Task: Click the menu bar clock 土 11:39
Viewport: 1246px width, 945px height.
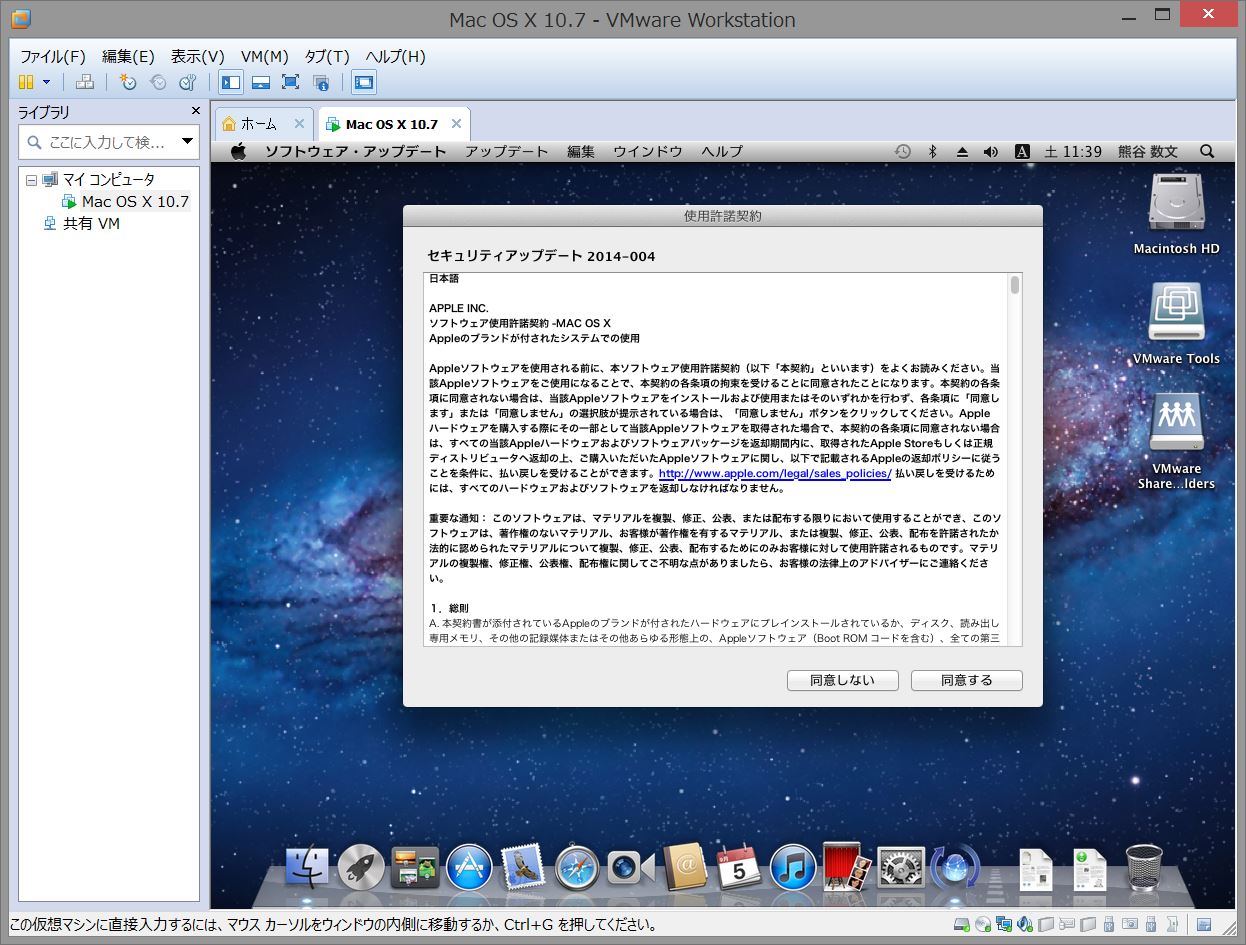Action: [1073, 152]
